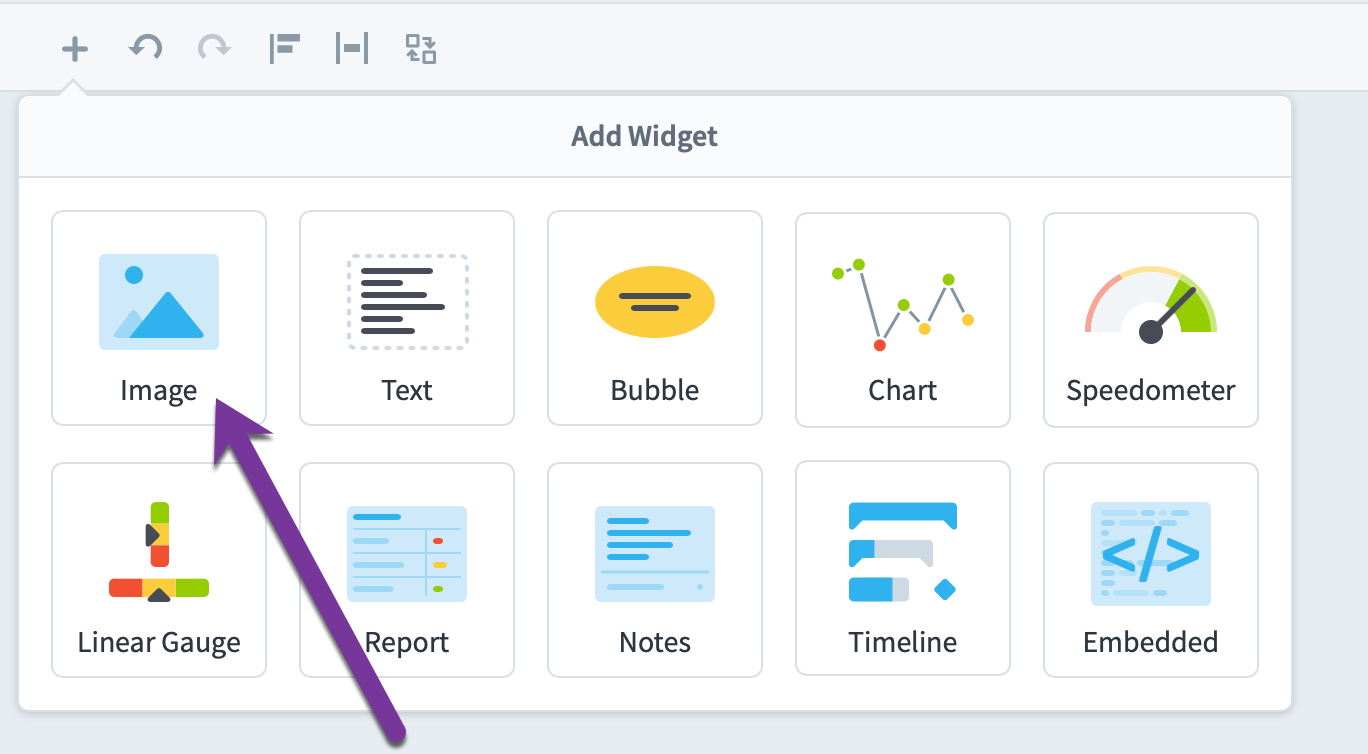Insert a Chart widget
The height and width of the screenshot is (754, 1368).
click(x=903, y=319)
